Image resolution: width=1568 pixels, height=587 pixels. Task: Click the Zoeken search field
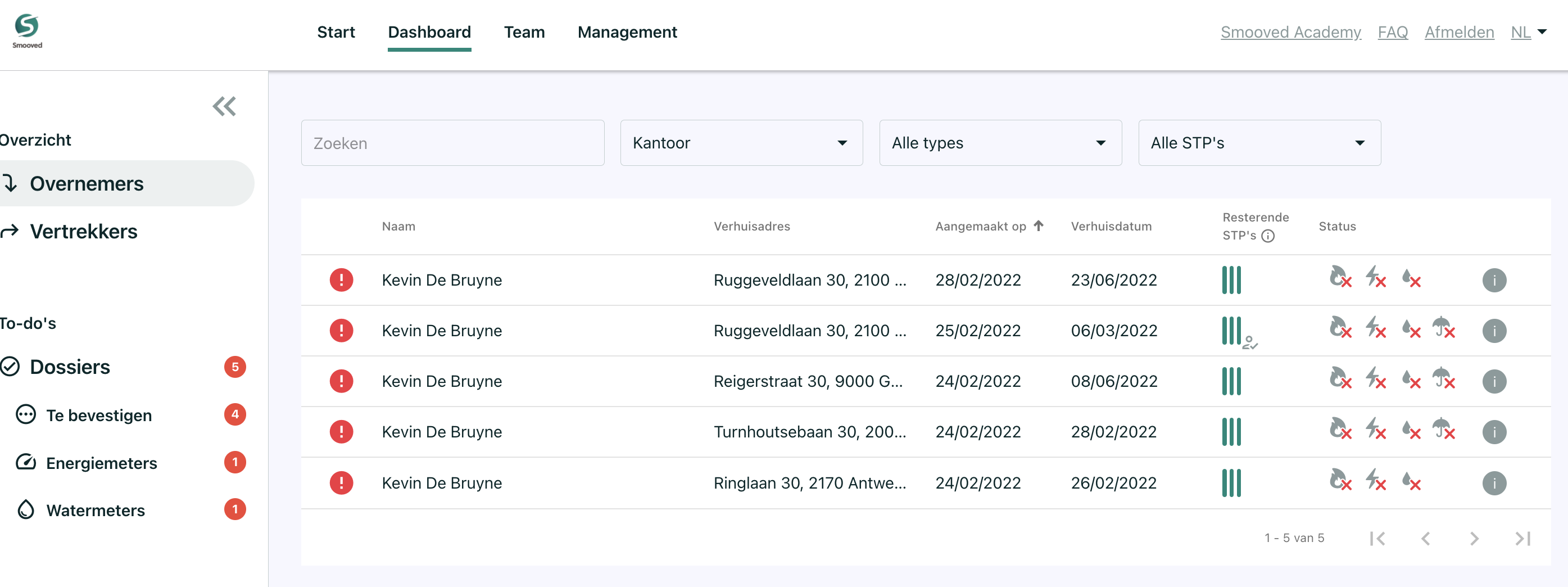click(x=452, y=143)
